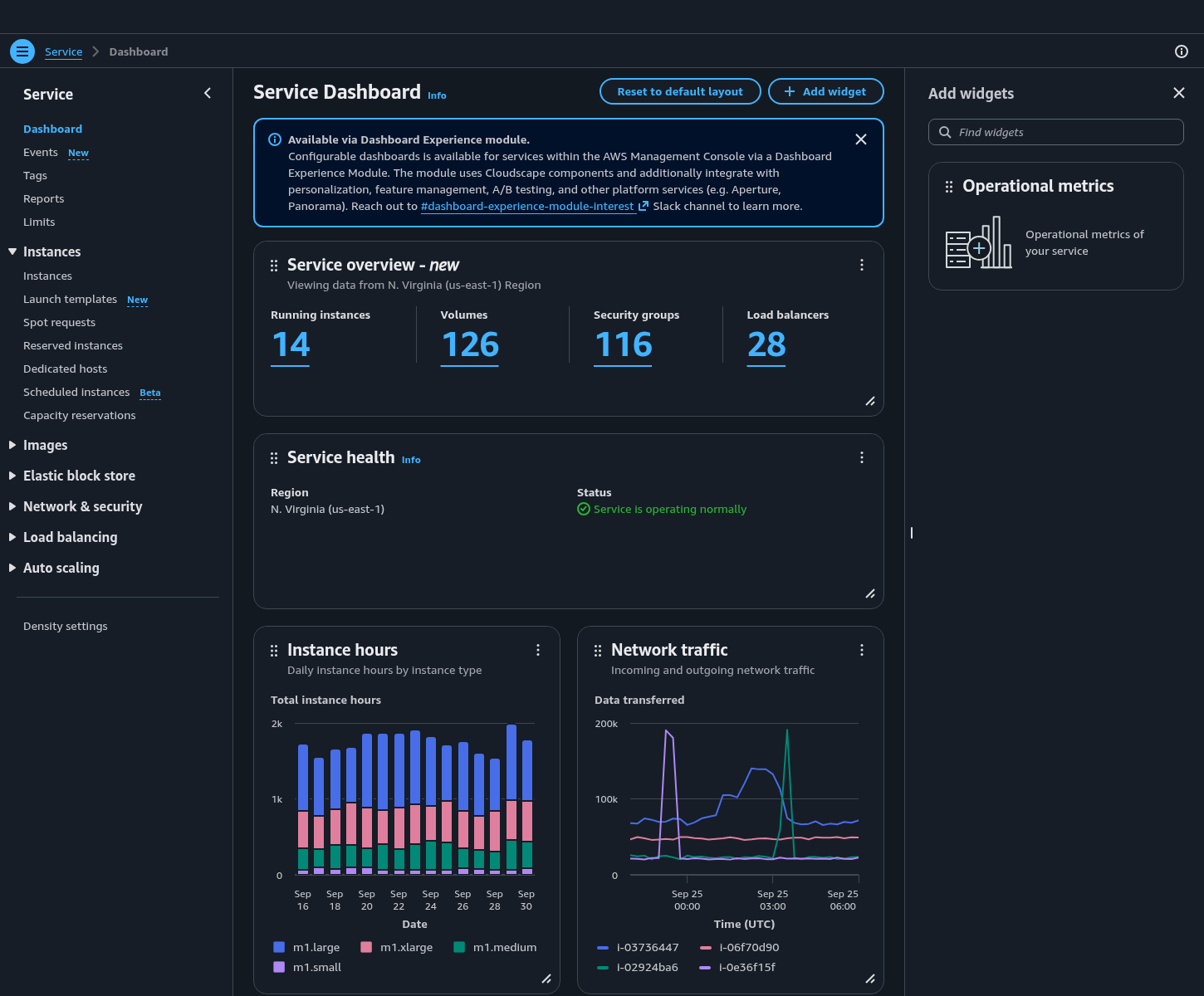Go to Spot requests page
The height and width of the screenshot is (996, 1204).
coord(59,322)
